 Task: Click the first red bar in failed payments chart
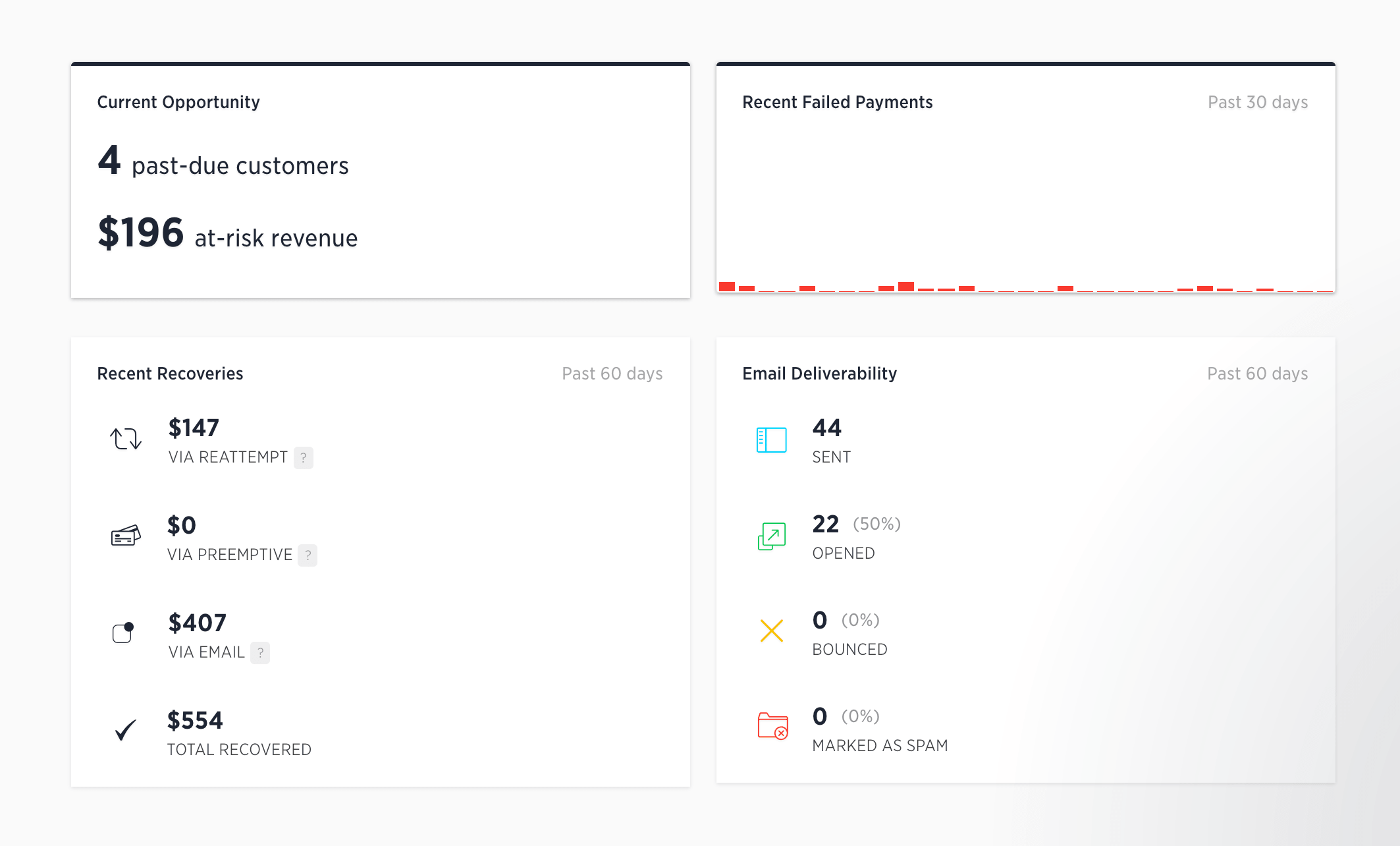click(x=726, y=287)
